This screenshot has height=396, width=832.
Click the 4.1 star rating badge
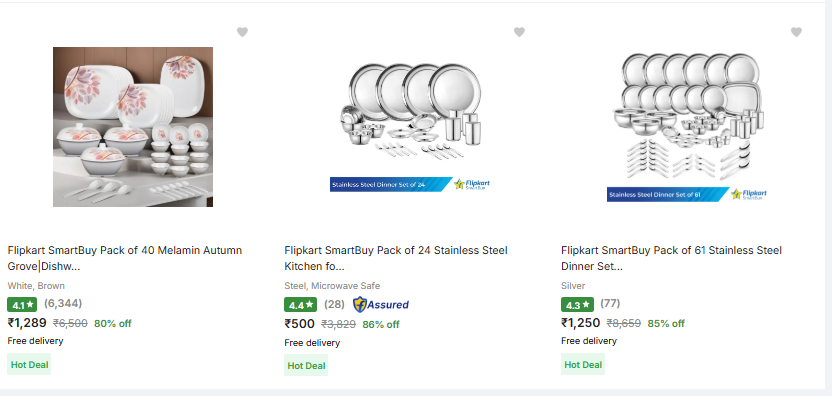tap(22, 305)
